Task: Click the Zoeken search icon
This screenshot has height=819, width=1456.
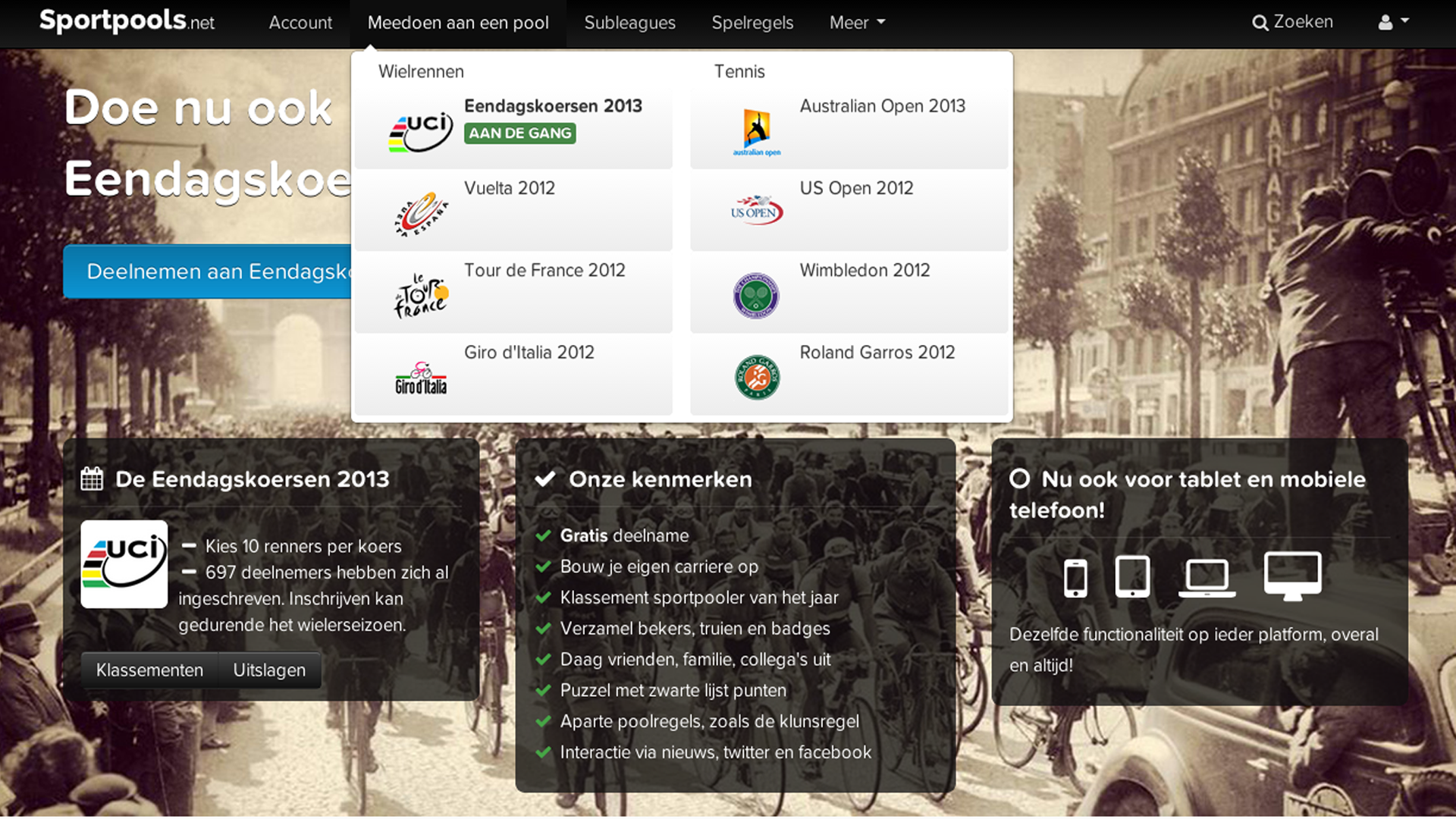Action: [x=1260, y=23]
